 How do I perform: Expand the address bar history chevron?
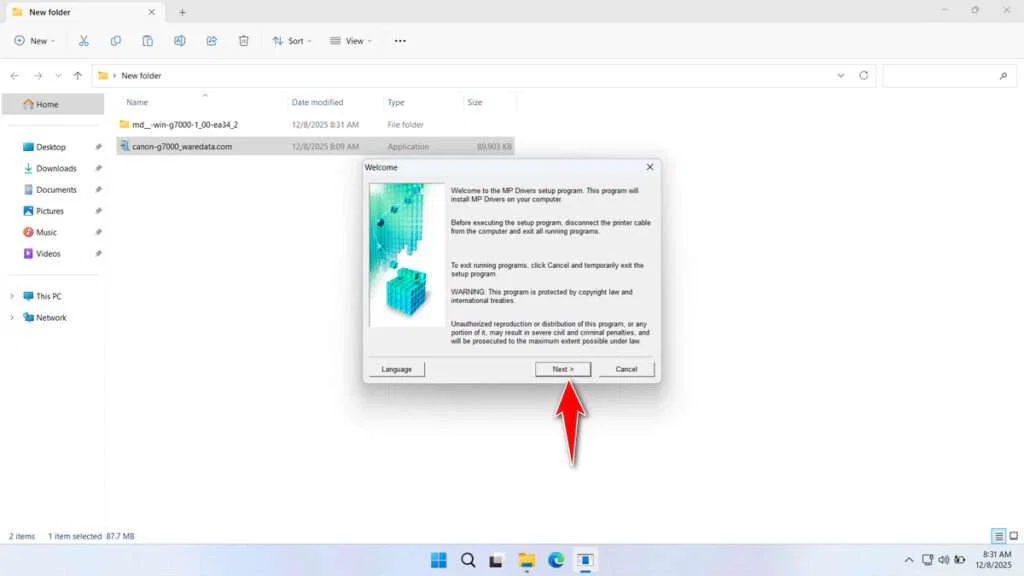pyautogui.click(x=840, y=75)
